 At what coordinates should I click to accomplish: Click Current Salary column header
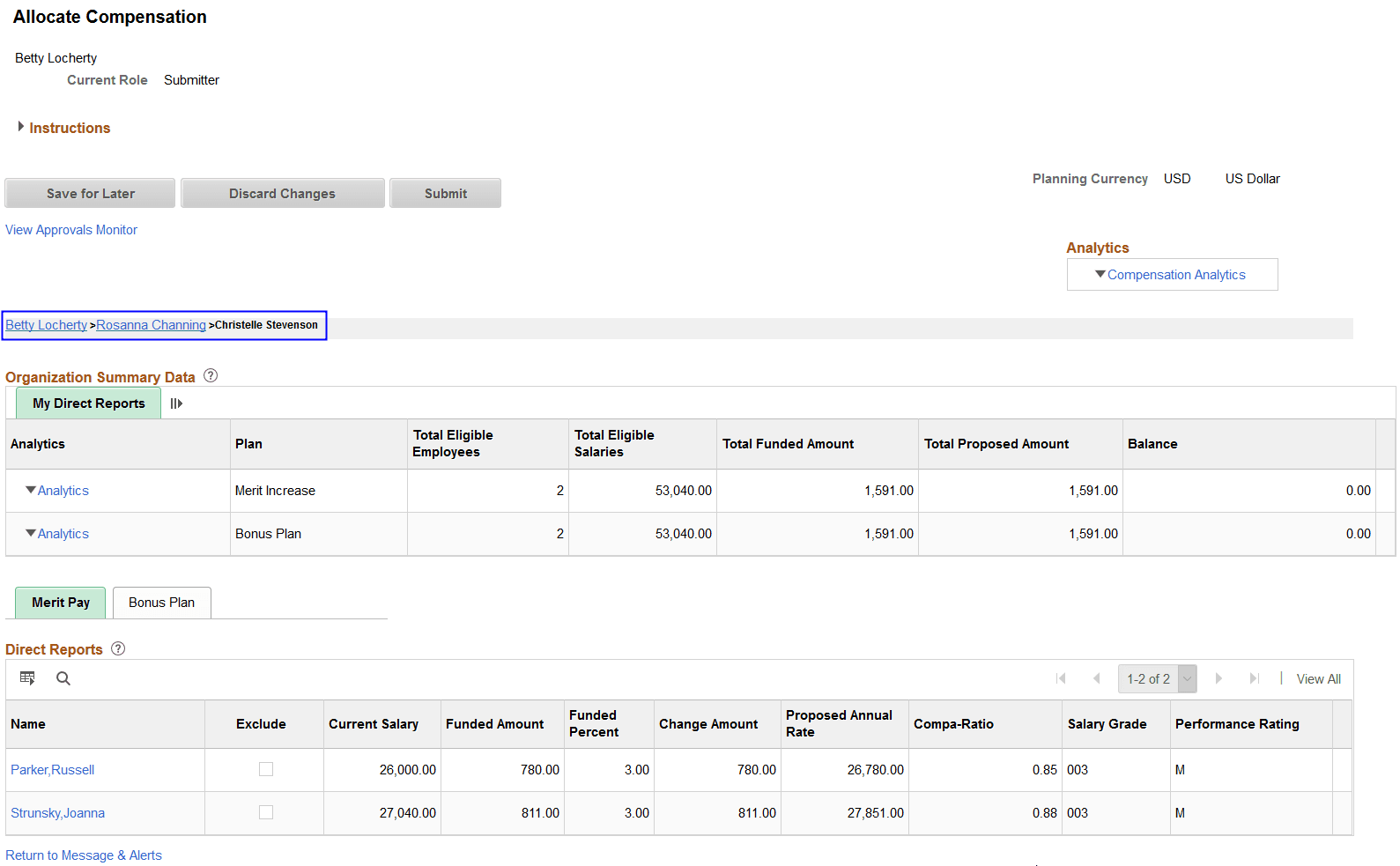pyautogui.click(x=374, y=724)
